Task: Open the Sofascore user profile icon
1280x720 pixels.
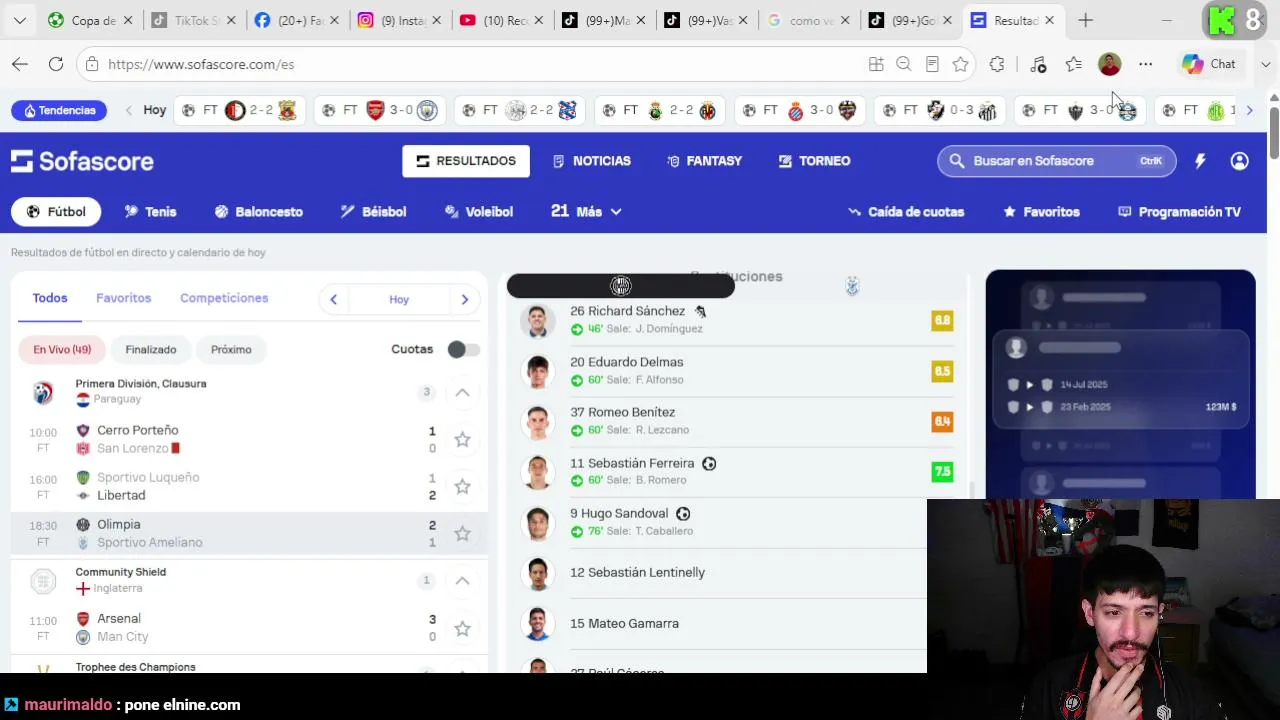Action: click(x=1240, y=161)
